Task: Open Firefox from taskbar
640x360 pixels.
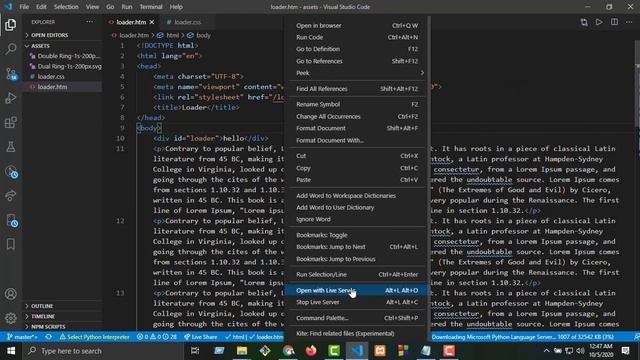Action: (311, 351)
